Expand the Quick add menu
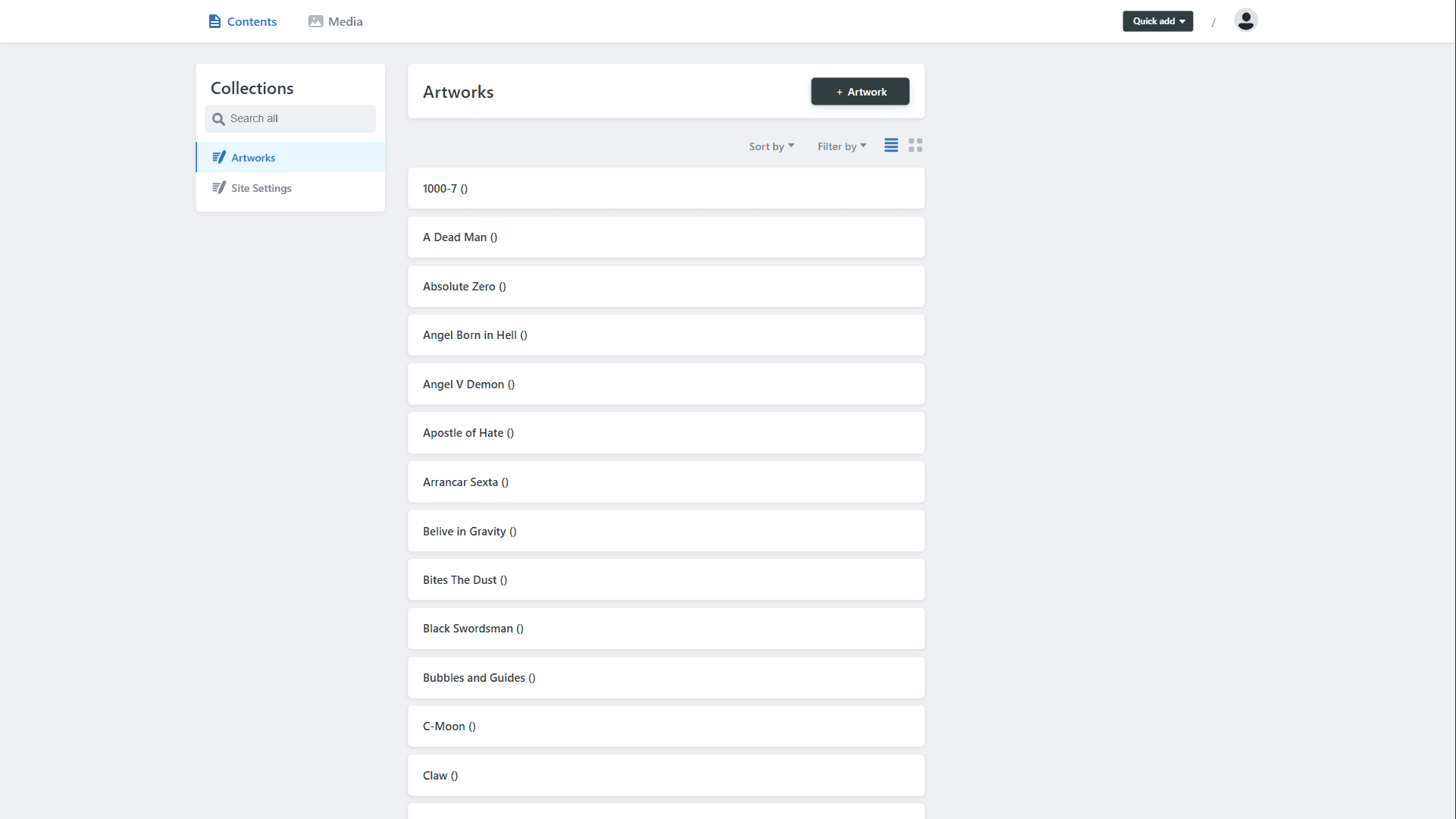This screenshot has width=1456, height=819. (x=1158, y=21)
